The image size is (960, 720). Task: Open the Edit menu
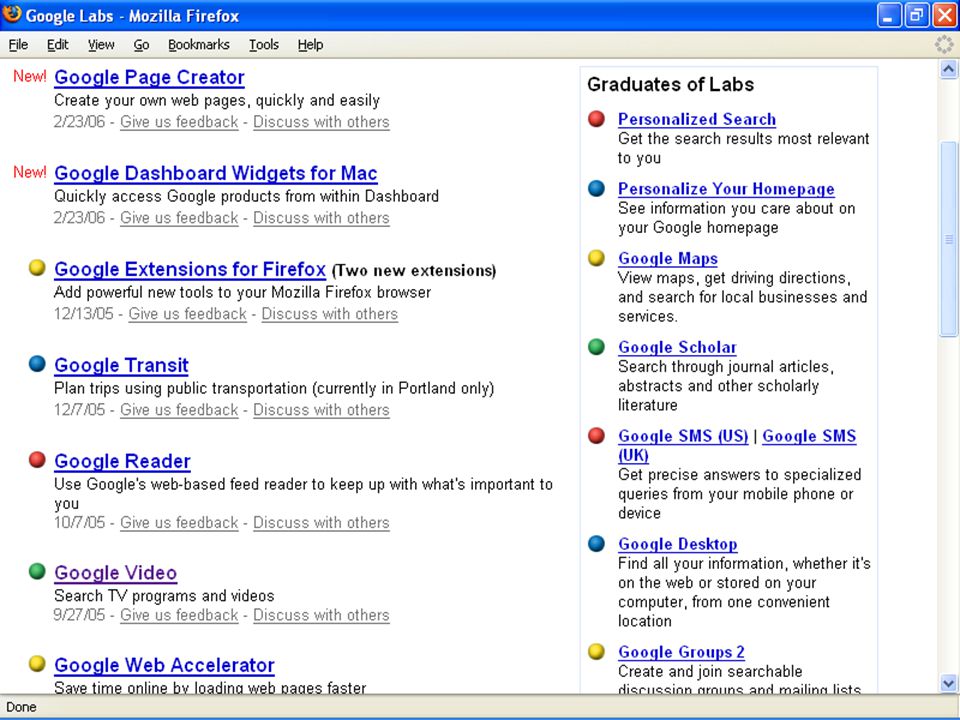point(58,45)
